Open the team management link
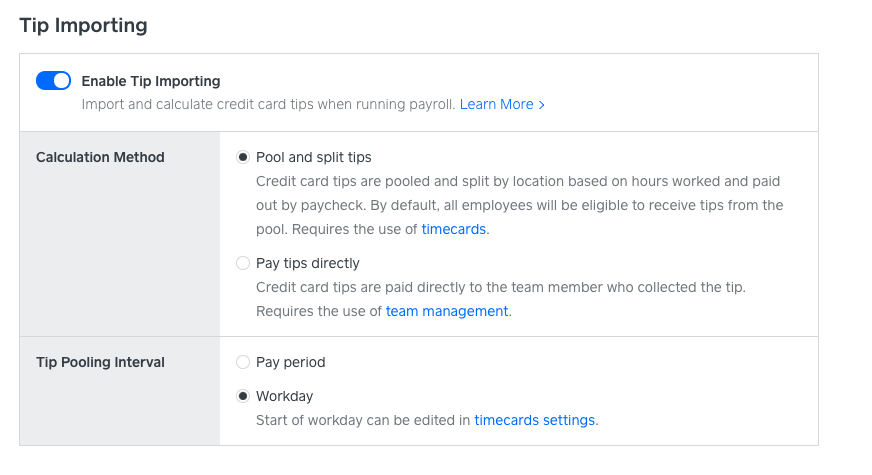This screenshot has width=872, height=475. pyautogui.click(x=447, y=311)
